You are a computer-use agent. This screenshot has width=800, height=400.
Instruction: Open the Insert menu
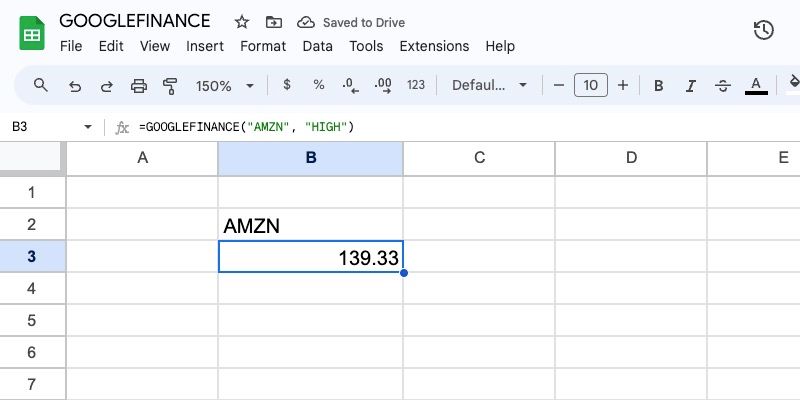click(205, 46)
